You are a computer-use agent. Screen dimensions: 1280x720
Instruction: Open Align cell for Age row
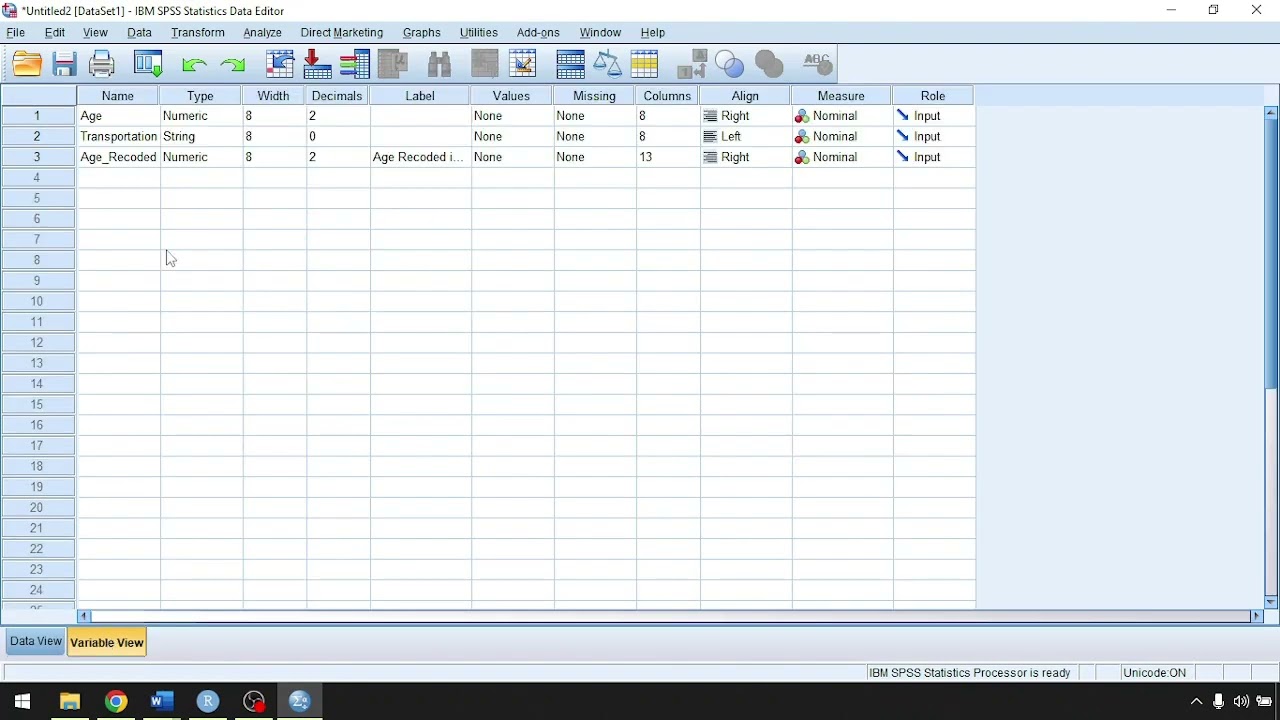click(x=746, y=116)
